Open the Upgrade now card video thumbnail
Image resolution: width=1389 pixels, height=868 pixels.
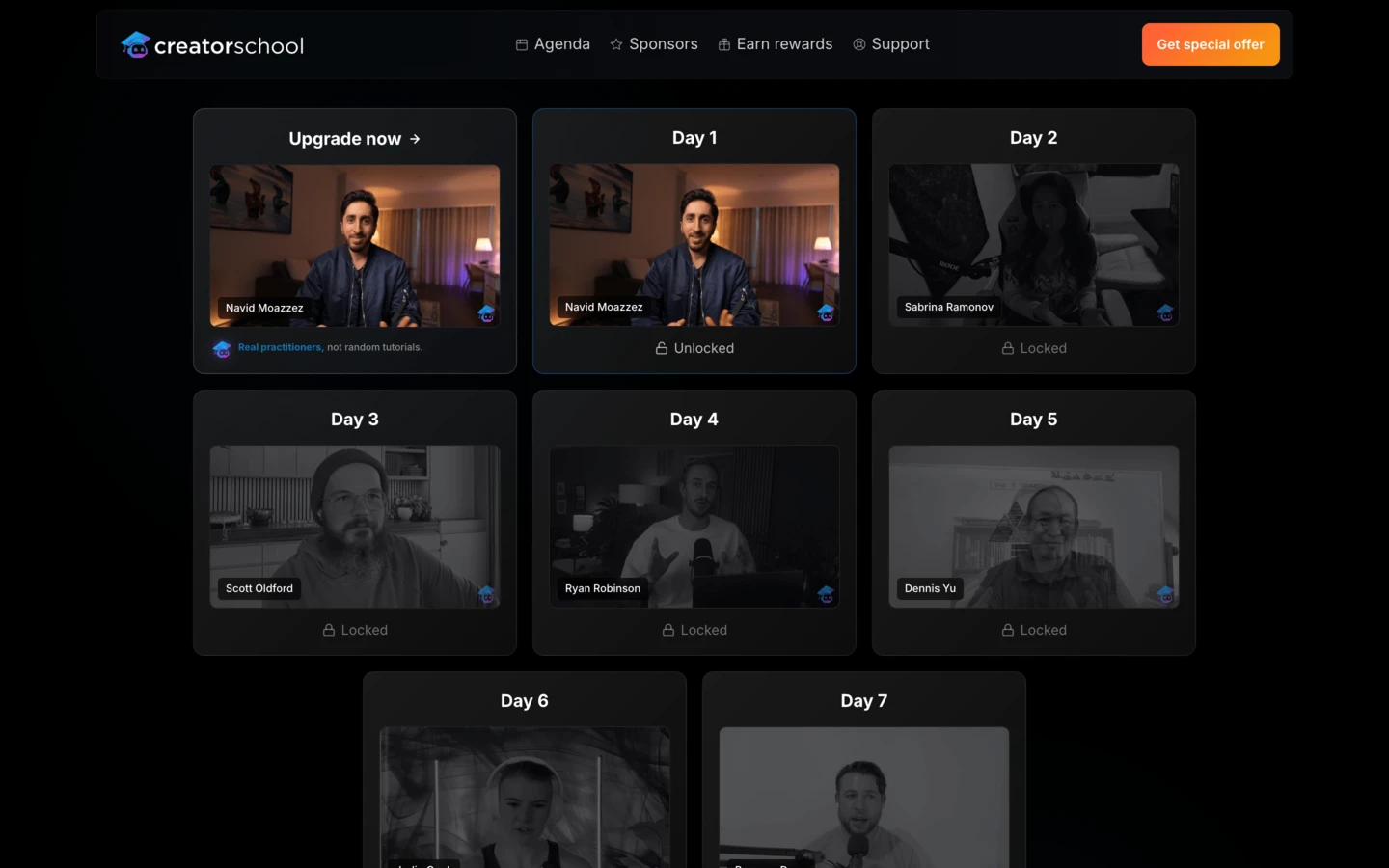click(355, 246)
